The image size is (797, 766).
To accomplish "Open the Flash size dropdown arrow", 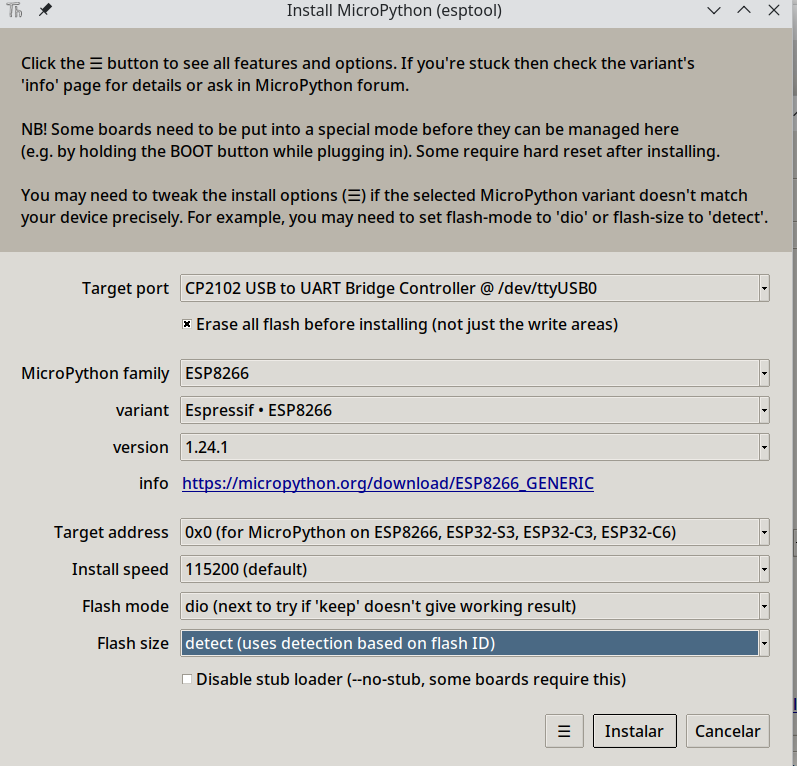I will click(x=764, y=643).
